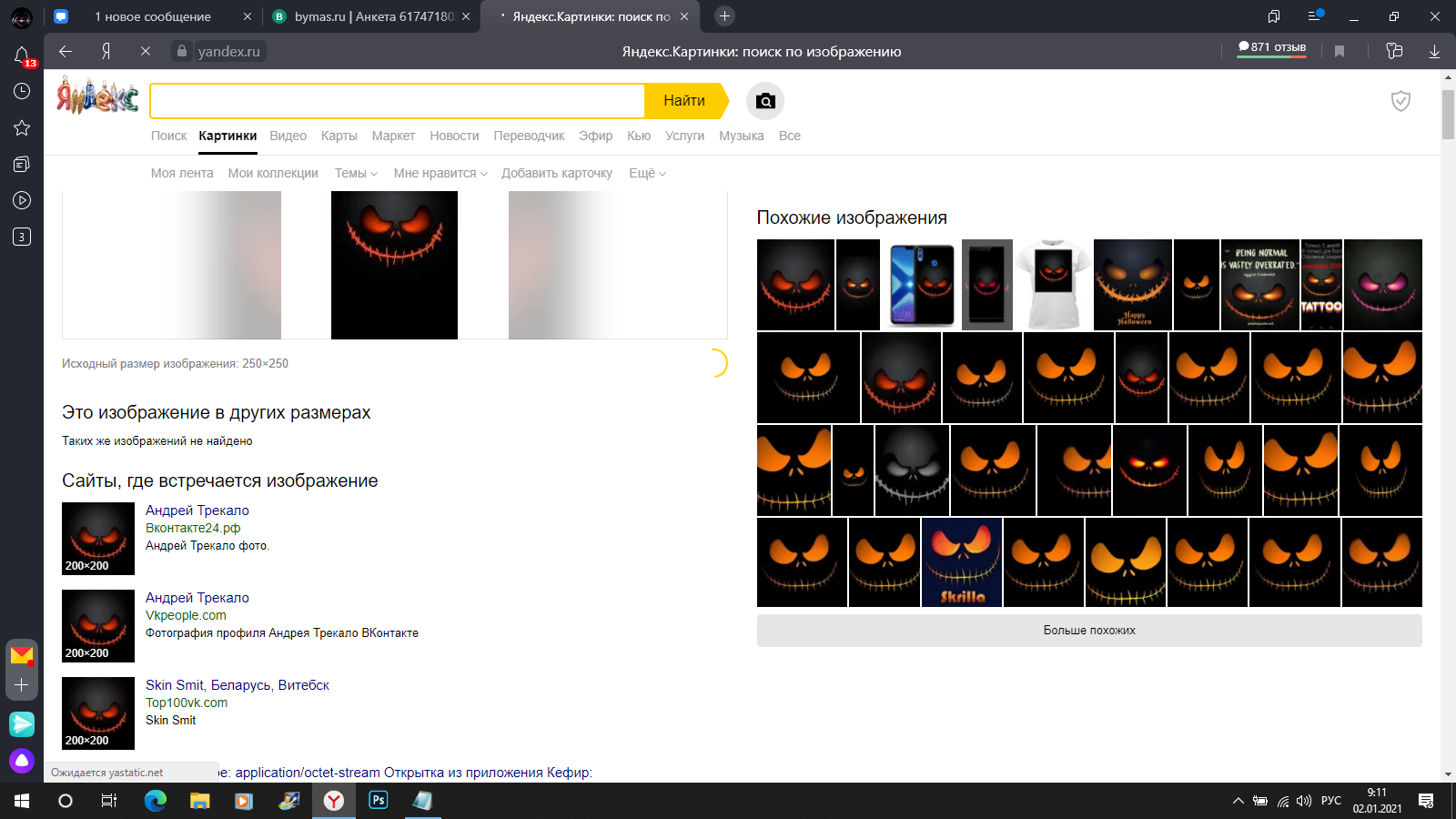Click the Больше похожих button
Screen dimensions: 1456x819
point(1089,630)
